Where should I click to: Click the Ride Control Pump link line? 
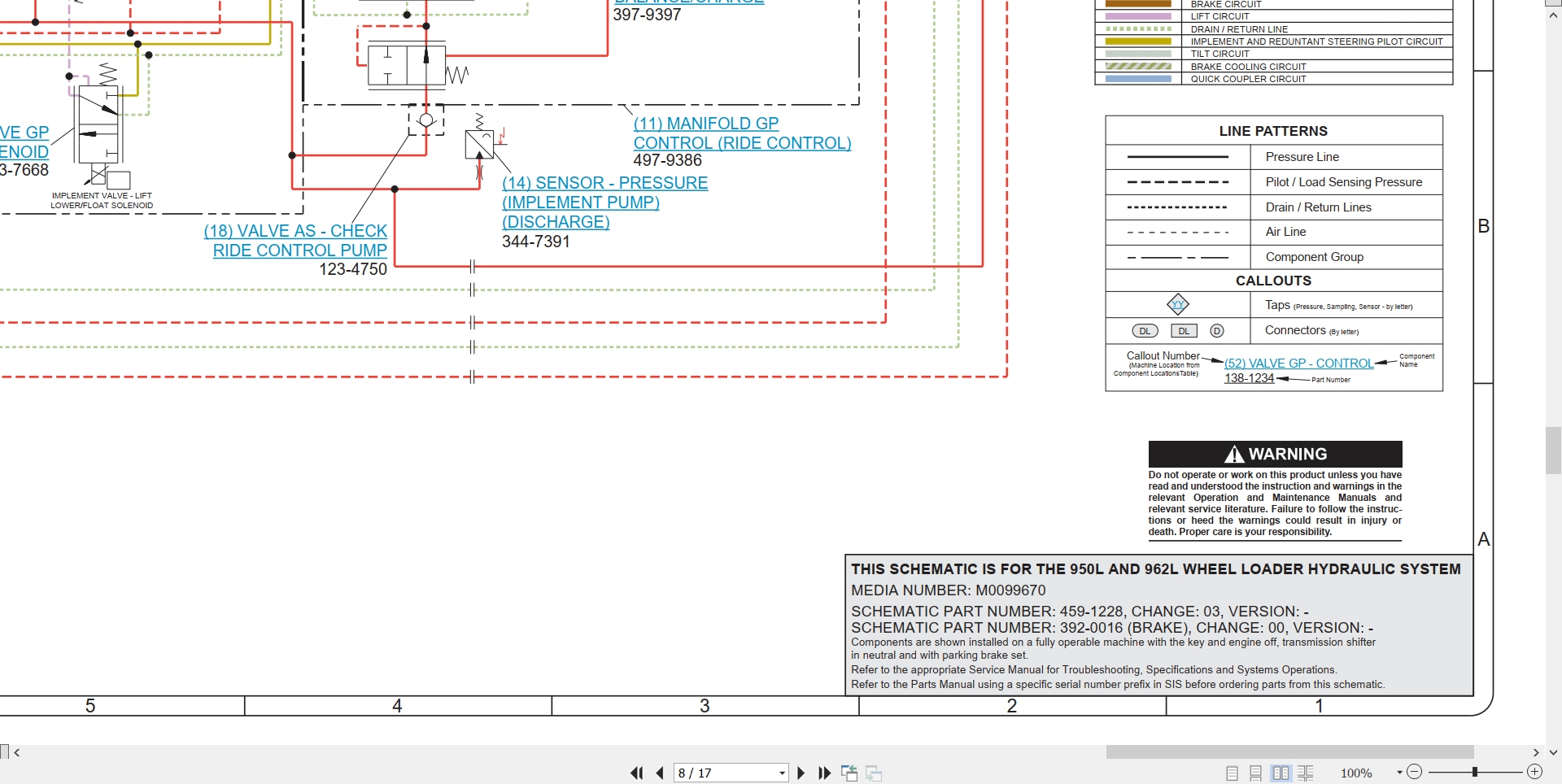[300, 250]
